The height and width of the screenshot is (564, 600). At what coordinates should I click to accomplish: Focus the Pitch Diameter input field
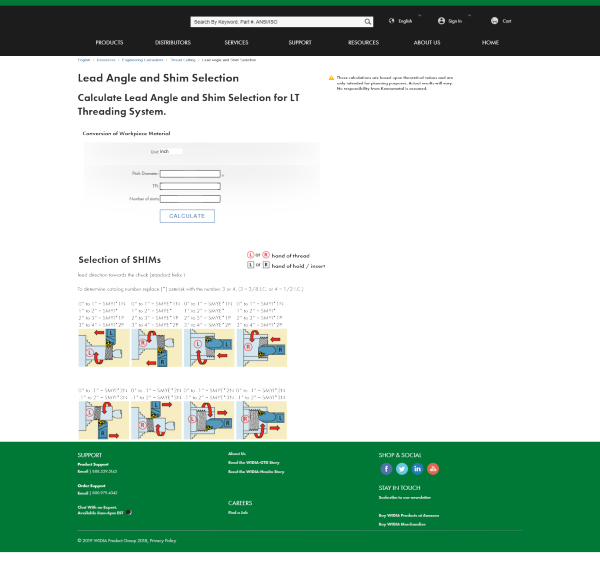(190, 174)
